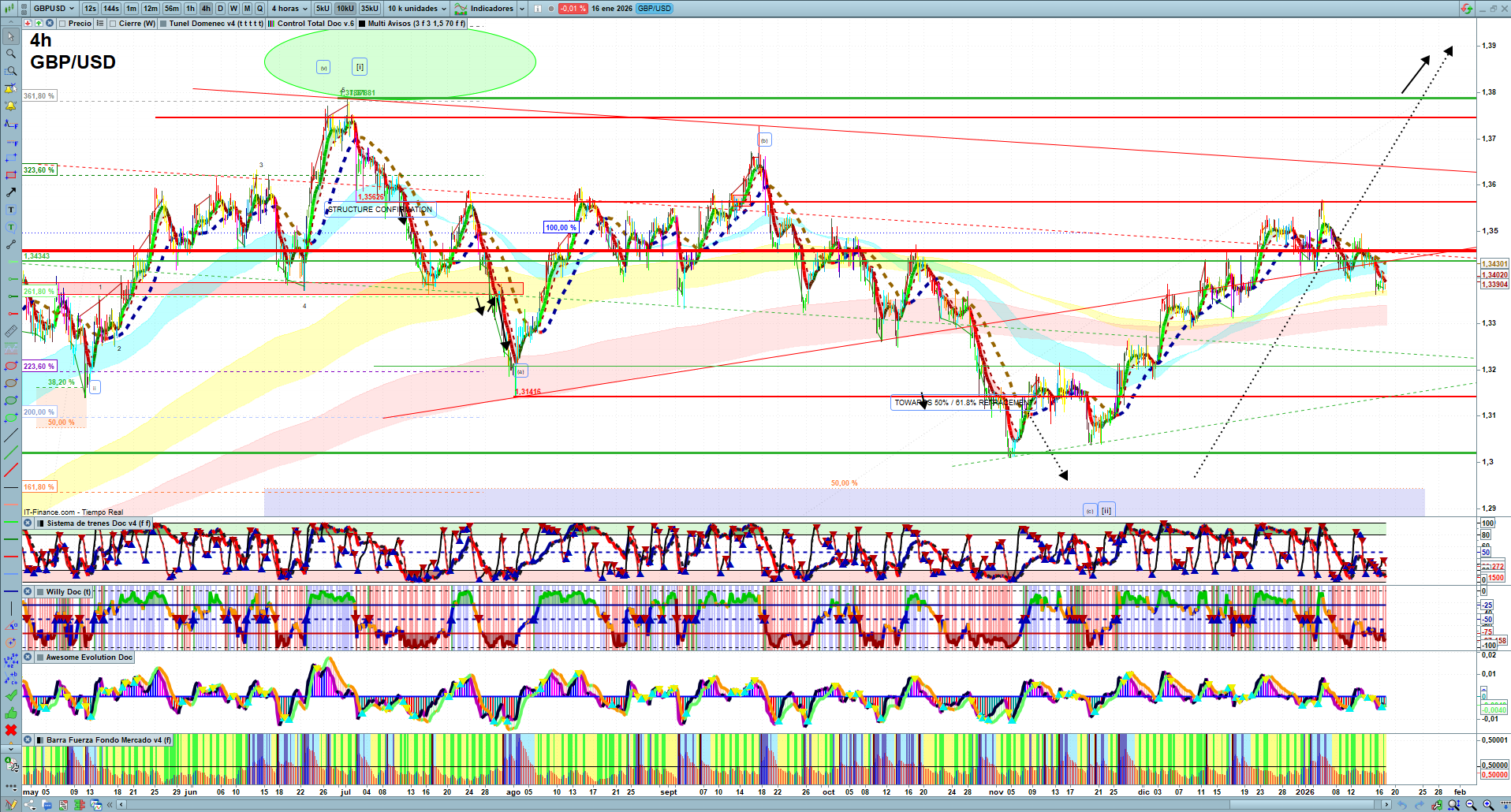Open the GBPUSD symbol dropdown
The width and height of the screenshot is (1511, 812).
pyautogui.click(x=52, y=9)
